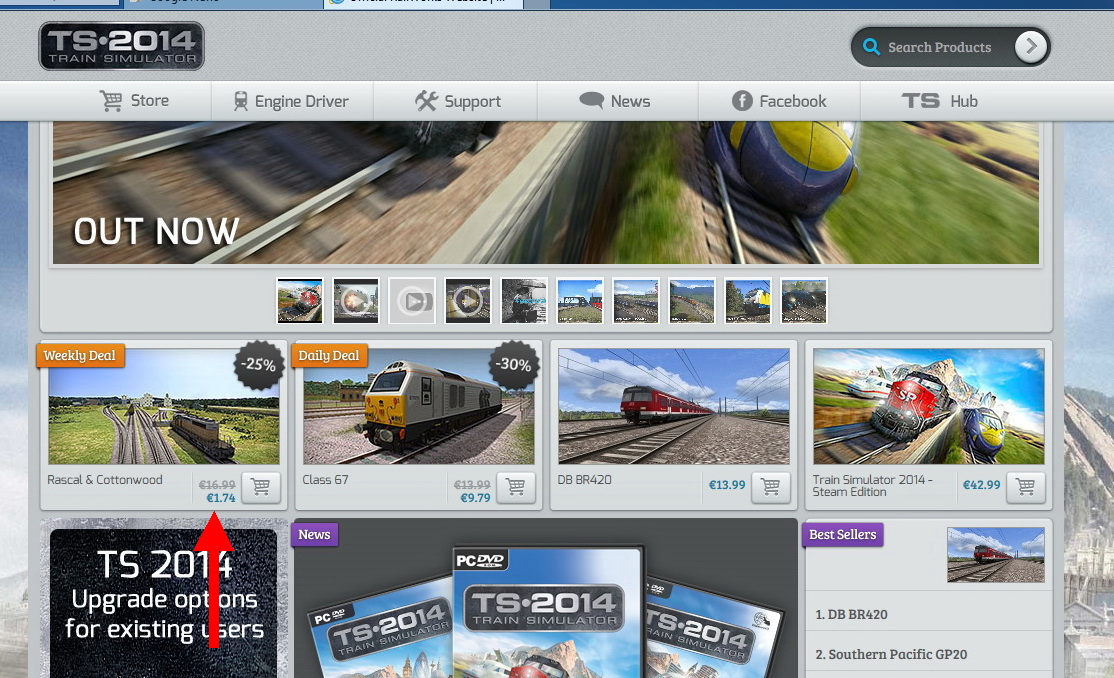Click the -25% discount badge

click(x=258, y=365)
